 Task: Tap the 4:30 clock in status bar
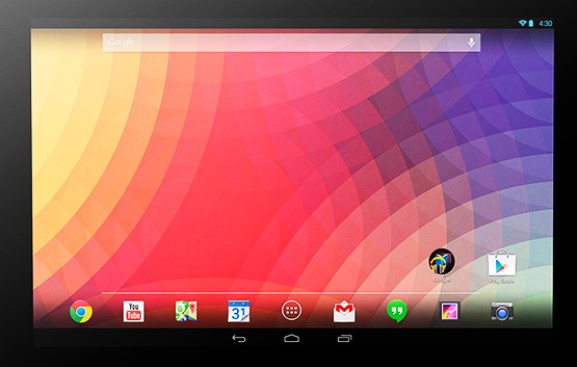point(545,23)
